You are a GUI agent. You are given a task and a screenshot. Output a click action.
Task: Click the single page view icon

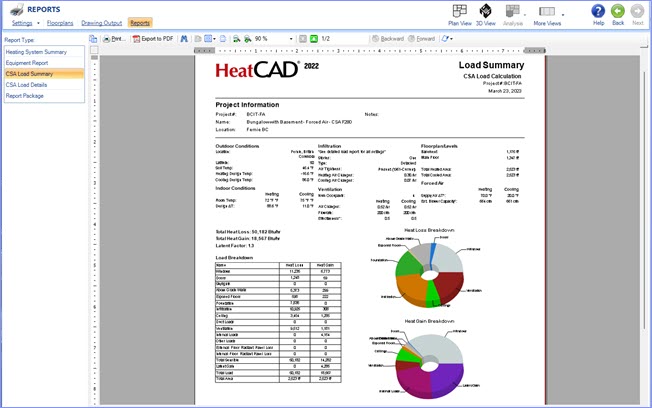[198, 39]
